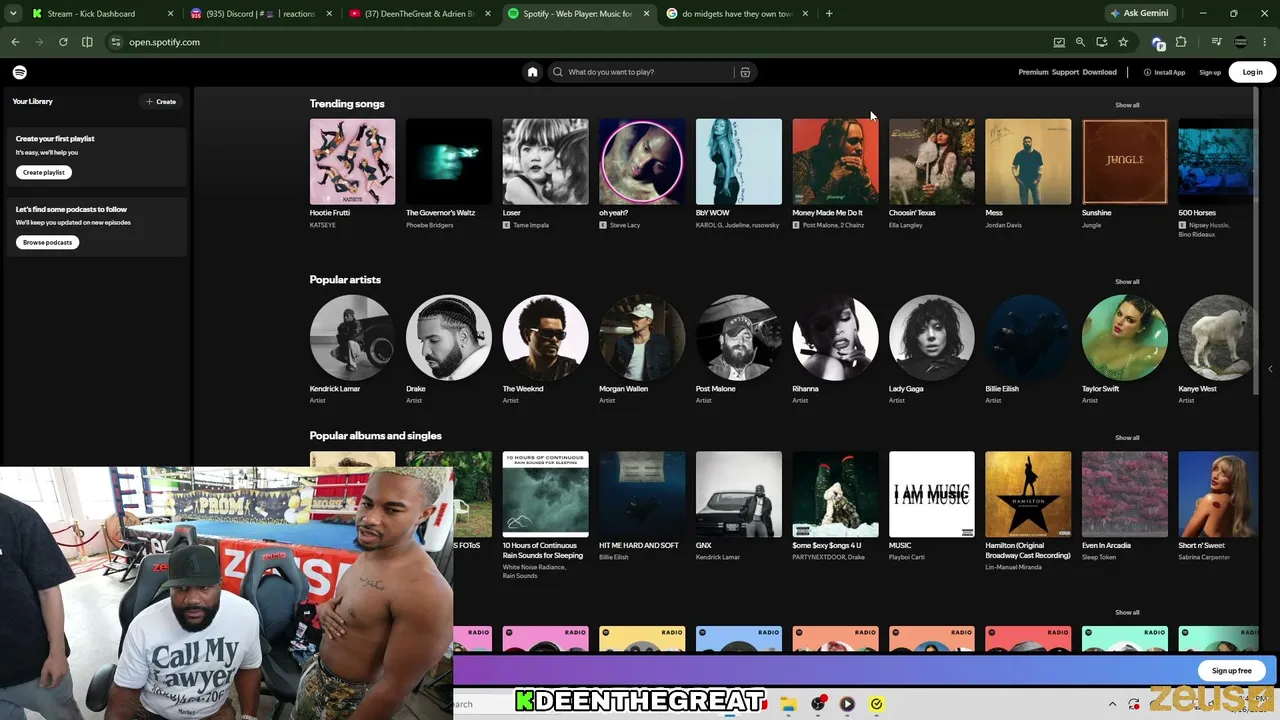This screenshot has height=720, width=1280.
Task: Show all Popular albums and singles
Action: coord(1127,438)
